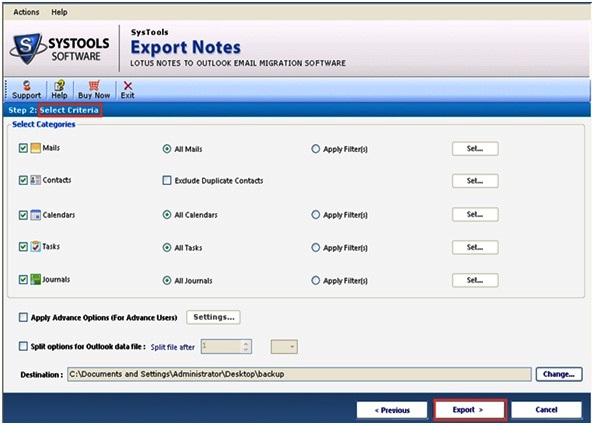Click the Calendars category icon
The height and width of the screenshot is (425, 592).
[35, 215]
